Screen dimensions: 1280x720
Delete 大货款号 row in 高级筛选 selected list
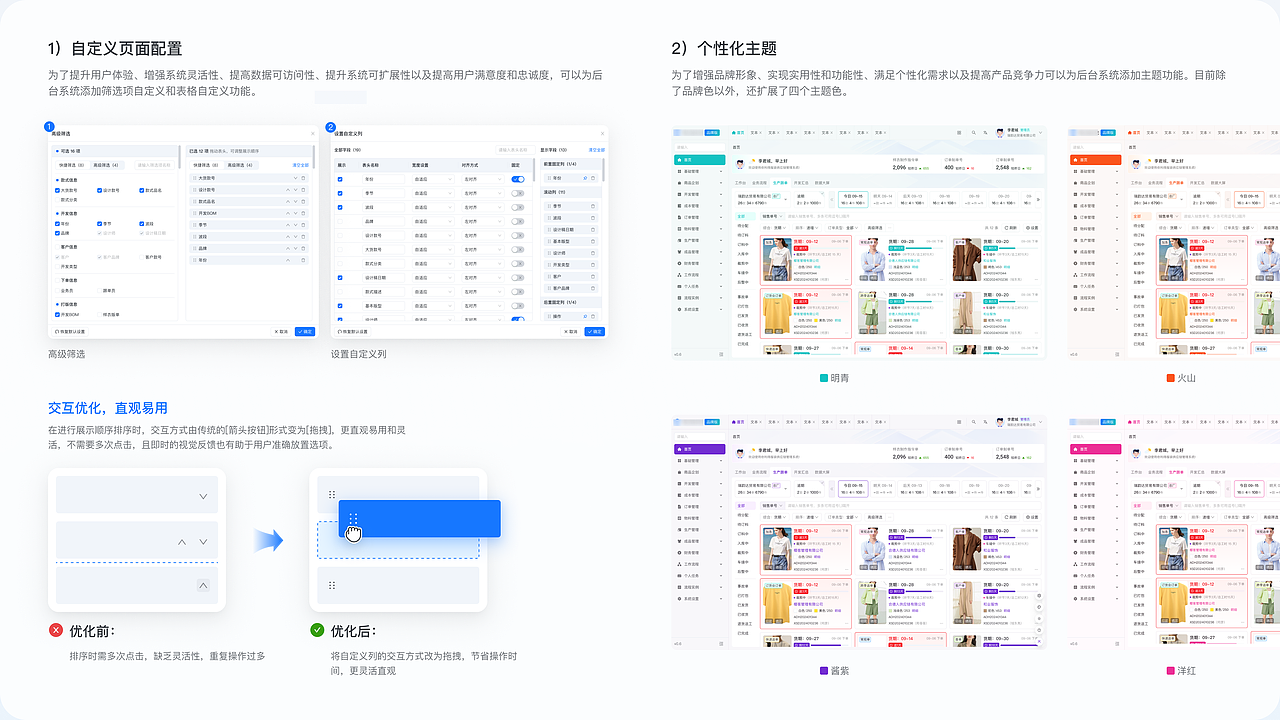coord(303,178)
